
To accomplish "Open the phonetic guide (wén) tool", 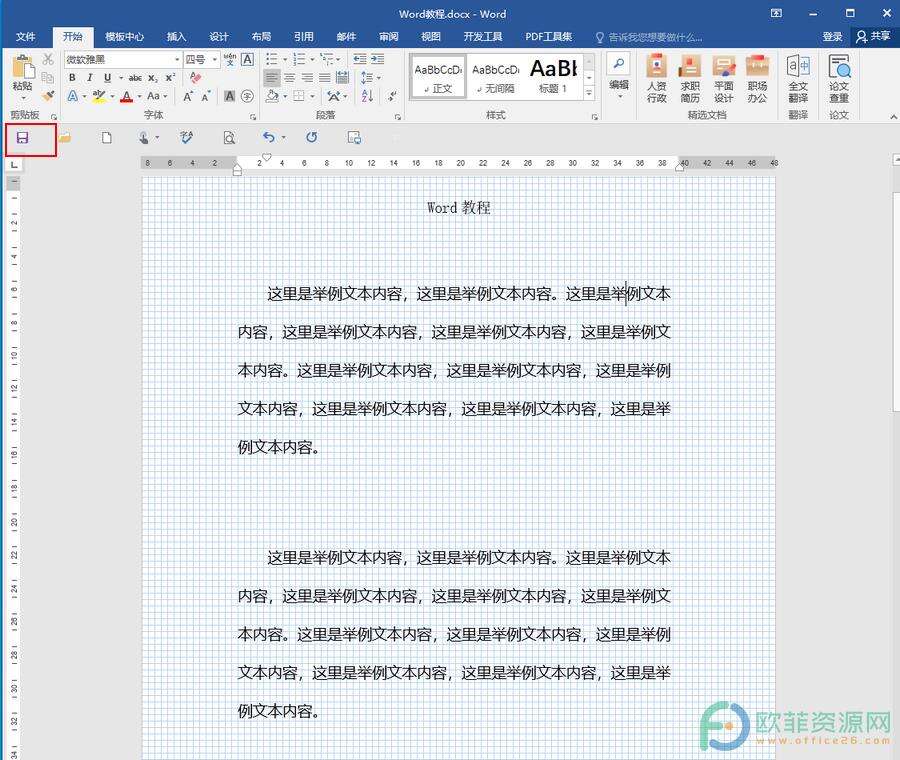I will tap(230, 59).
